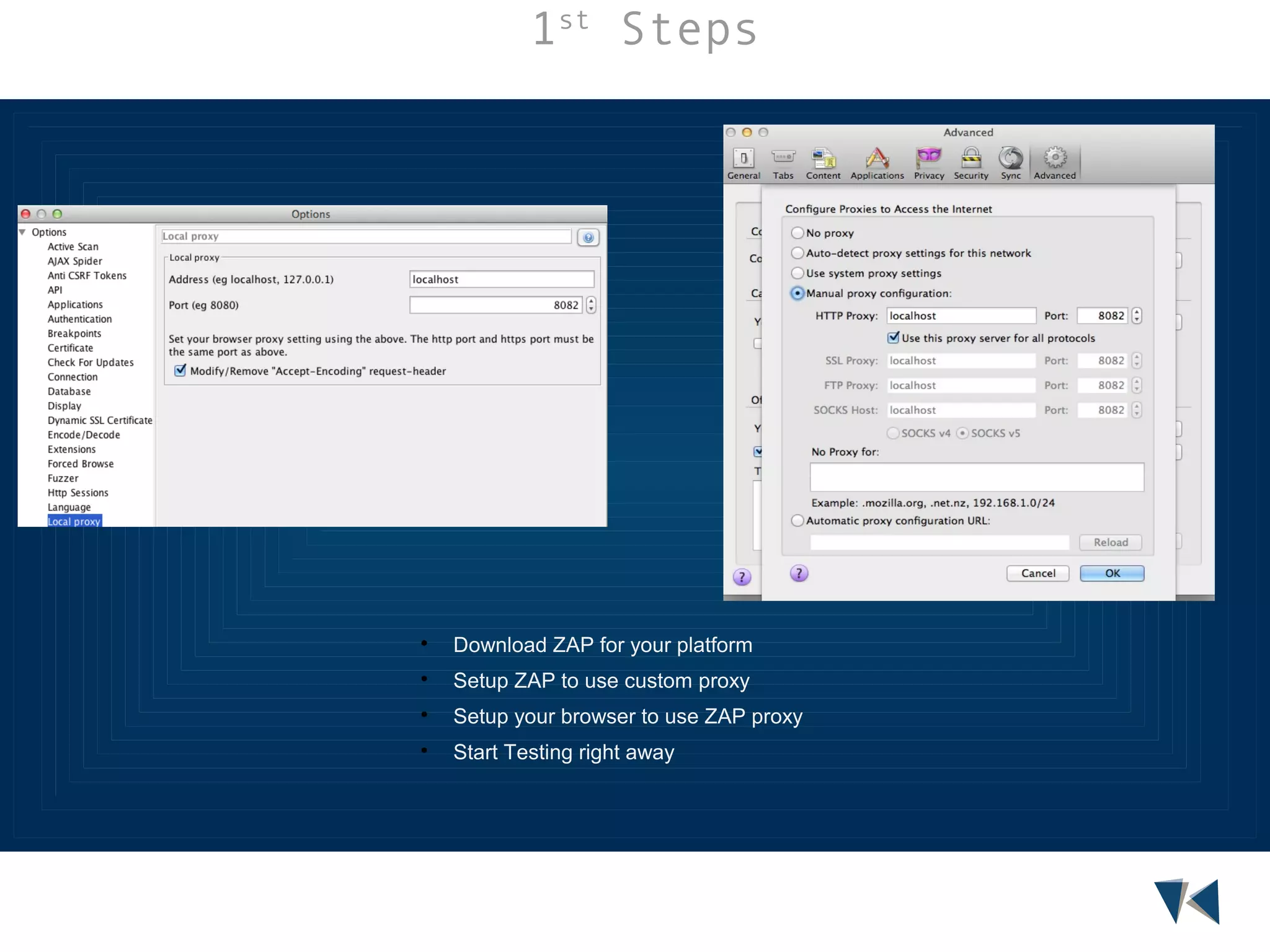This screenshot has width=1270, height=952.
Task: Open the Sync preferences pane
Action: click(x=1011, y=164)
